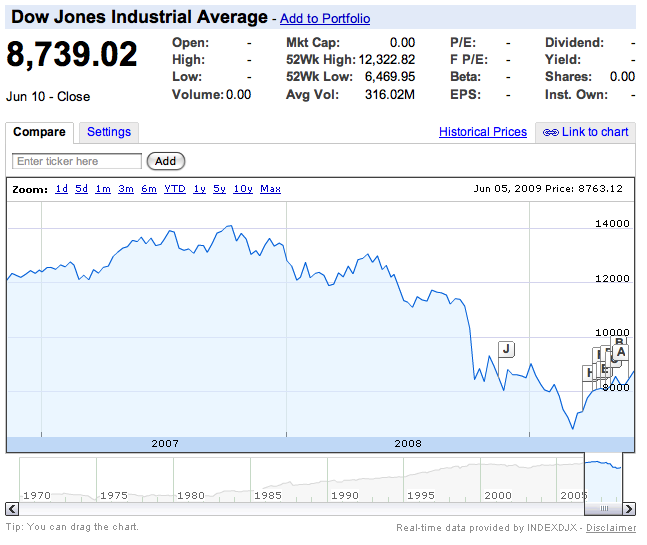The height and width of the screenshot is (545, 647).
Task: Select the 3m zoom range
Action: pyautogui.click(x=126, y=189)
